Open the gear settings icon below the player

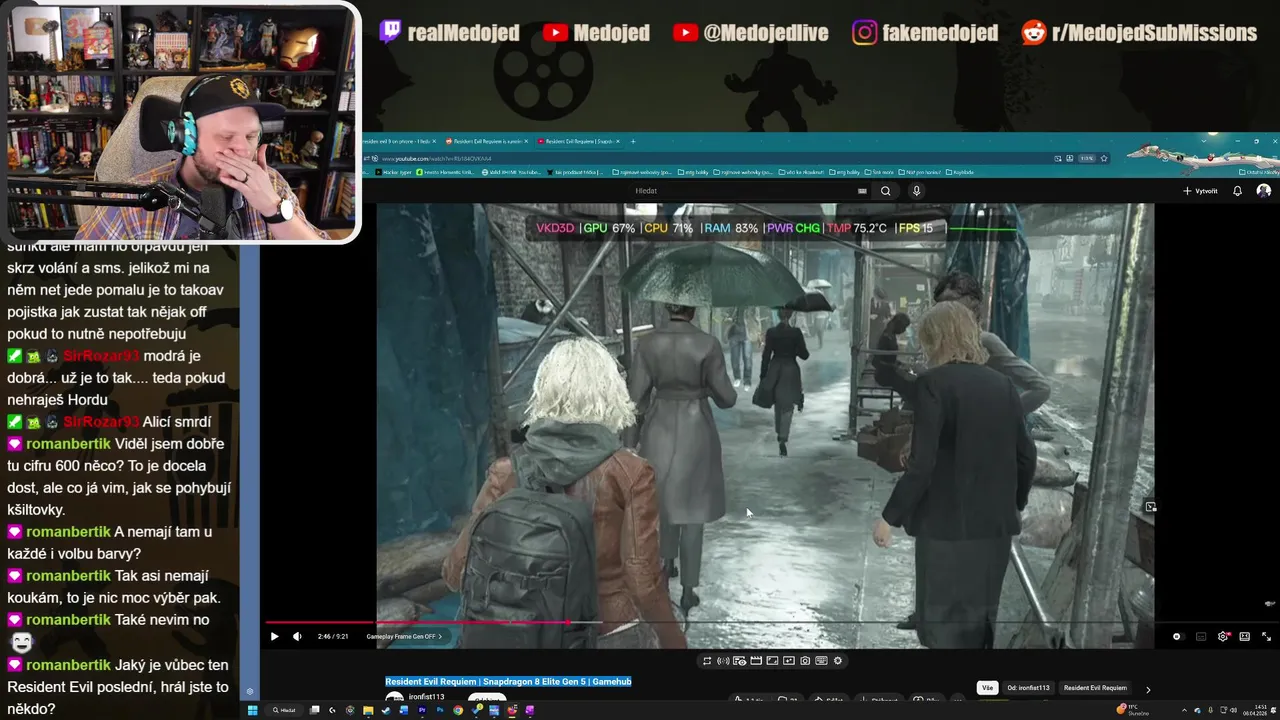(838, 661)
